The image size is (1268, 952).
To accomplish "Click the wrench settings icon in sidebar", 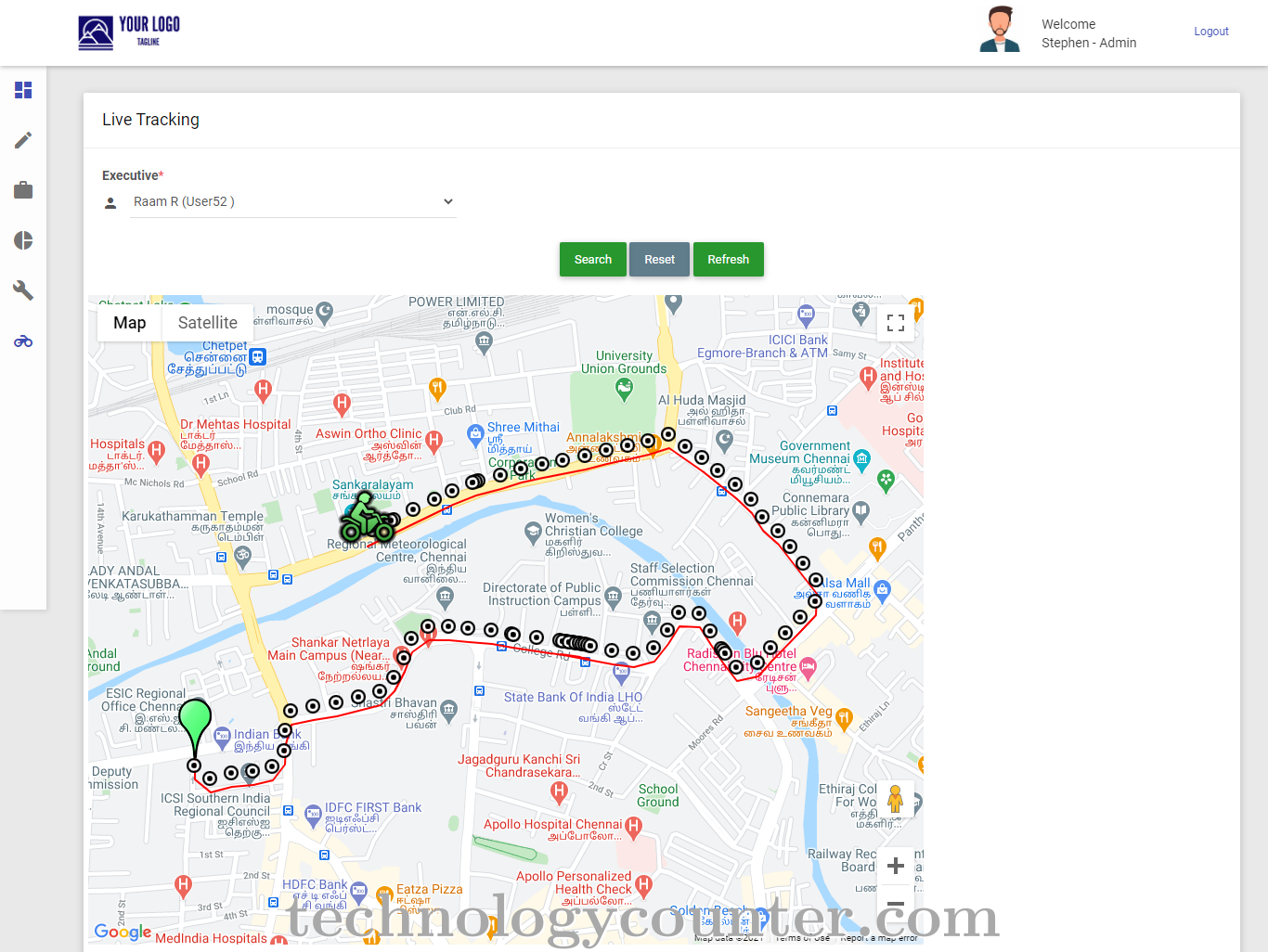I will tap(23, 290).
